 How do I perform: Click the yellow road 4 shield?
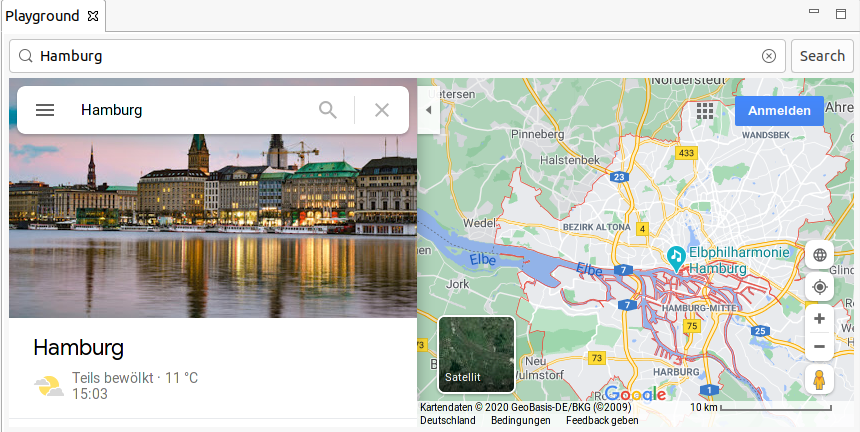click(642, 229)
